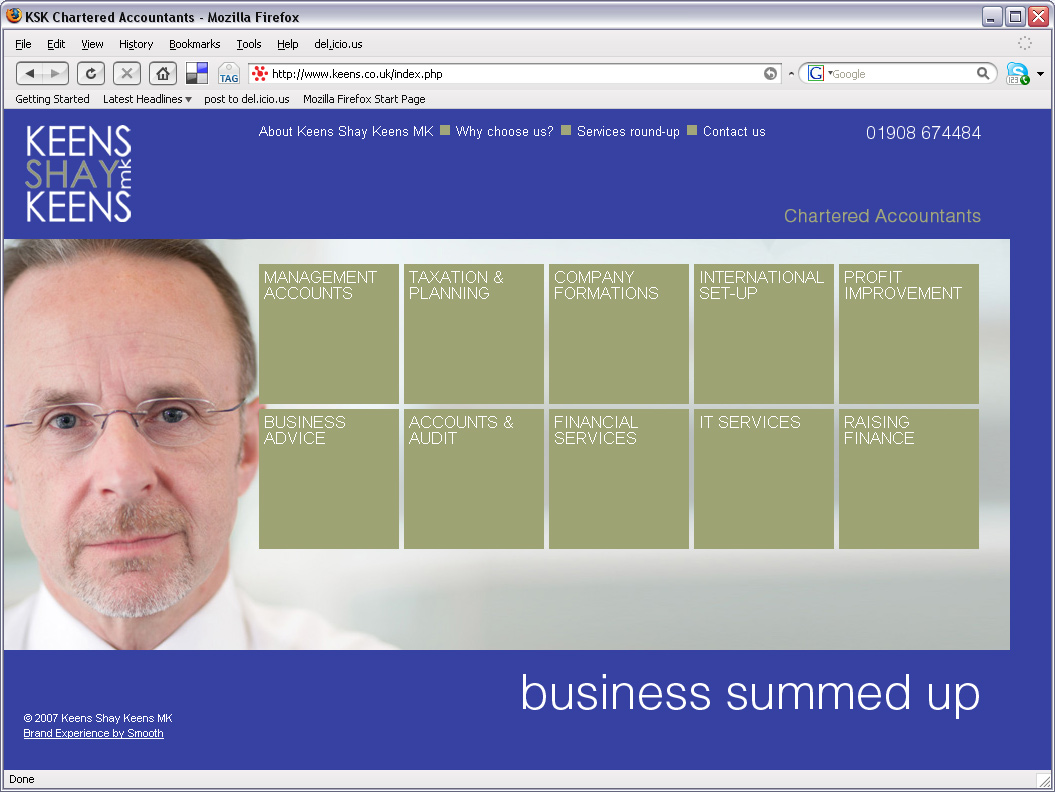The height and width of the screenshot is (792, 1055).
Task: Open the Google search engine selector
Action: 820,73
